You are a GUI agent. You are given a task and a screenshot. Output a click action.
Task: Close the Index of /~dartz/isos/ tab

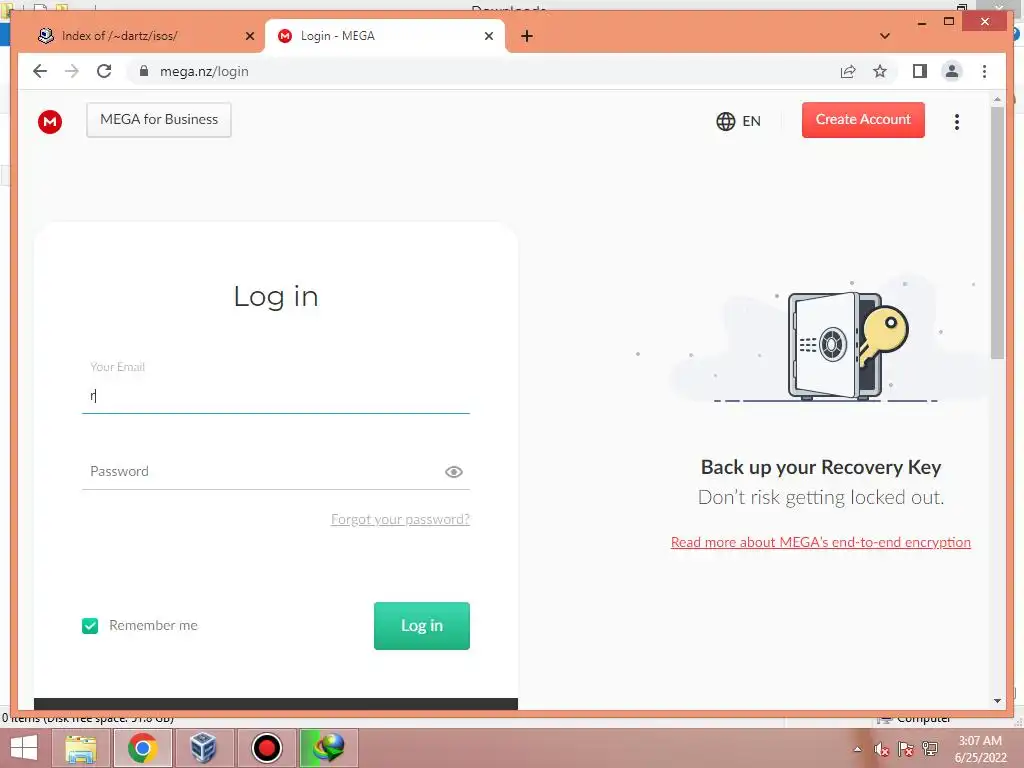[x=249, y=36]
